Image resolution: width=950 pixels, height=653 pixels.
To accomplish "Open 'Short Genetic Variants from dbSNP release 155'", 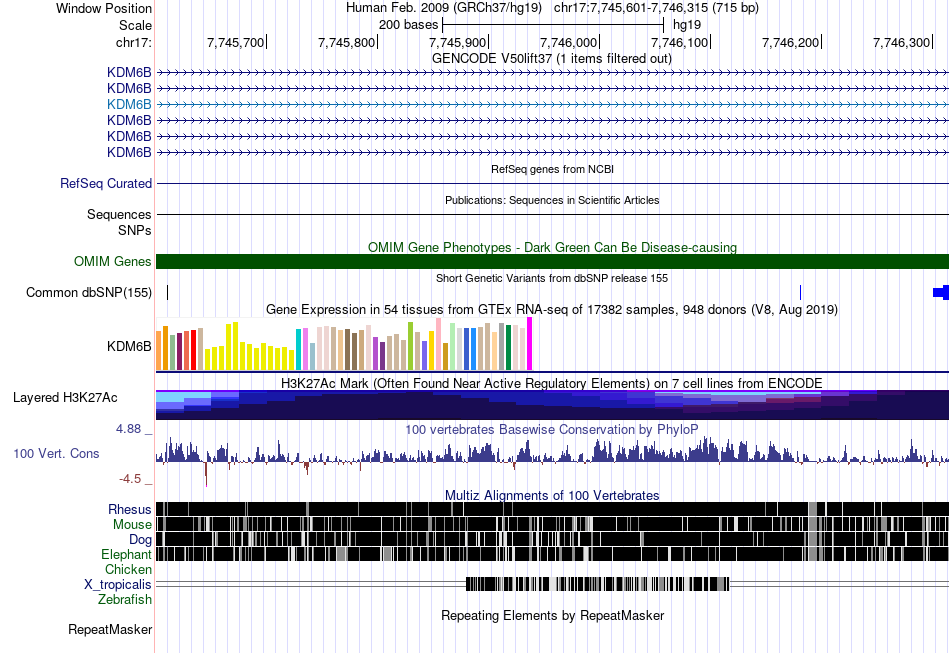I will click(552, 278).
